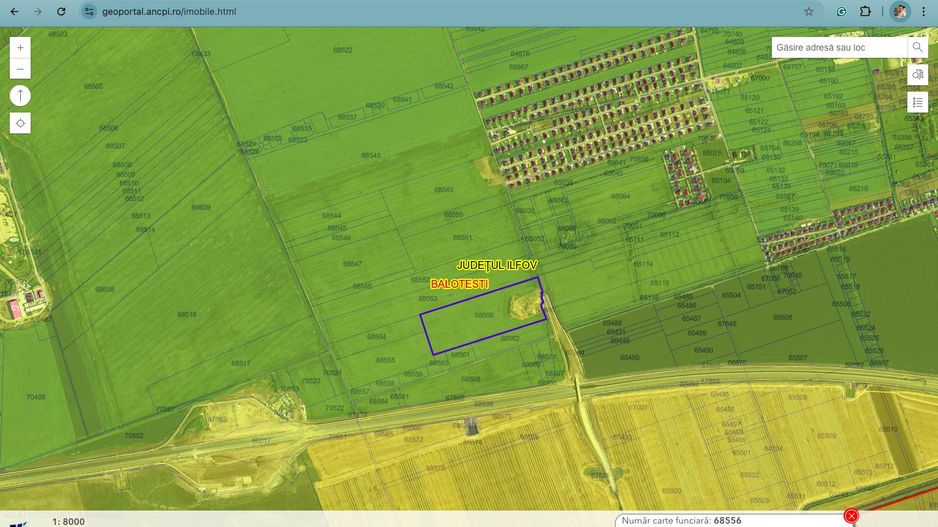
Task: Click the search magnifier icon
Action: (x=917, y=47)
